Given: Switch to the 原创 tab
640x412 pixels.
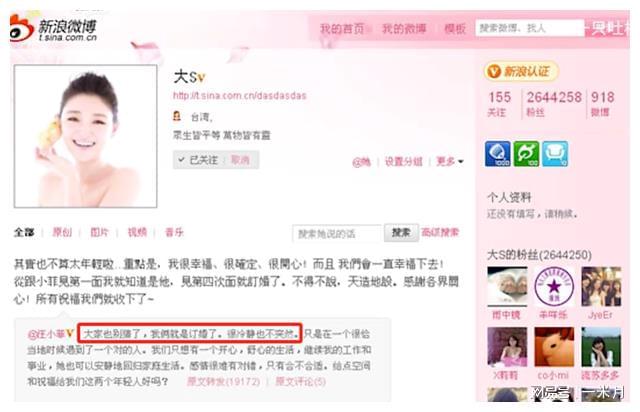Looking at the screenshot, I should pos(62,232).
